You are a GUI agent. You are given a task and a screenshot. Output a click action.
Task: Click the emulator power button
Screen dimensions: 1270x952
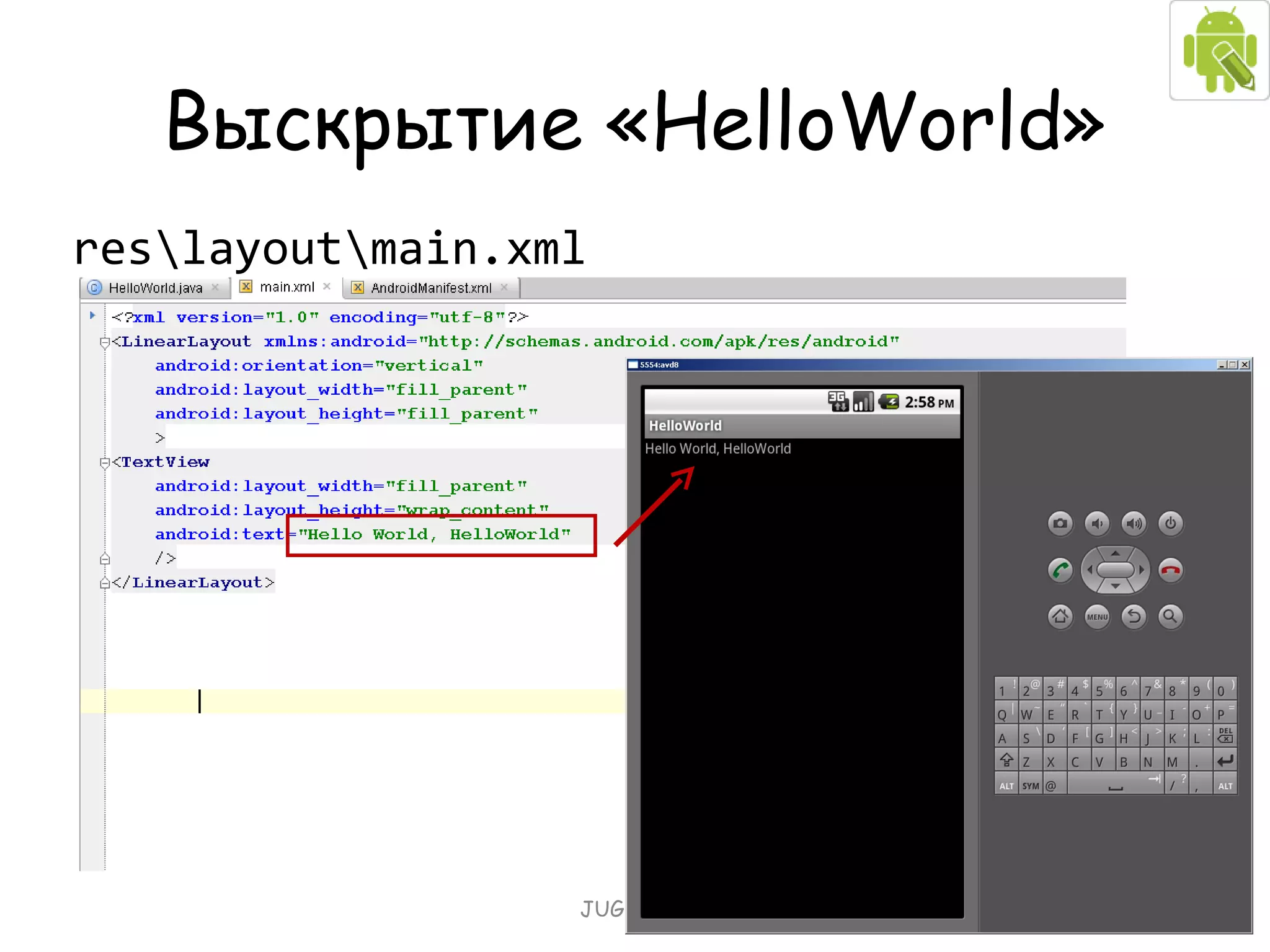tap(1170, 524)
